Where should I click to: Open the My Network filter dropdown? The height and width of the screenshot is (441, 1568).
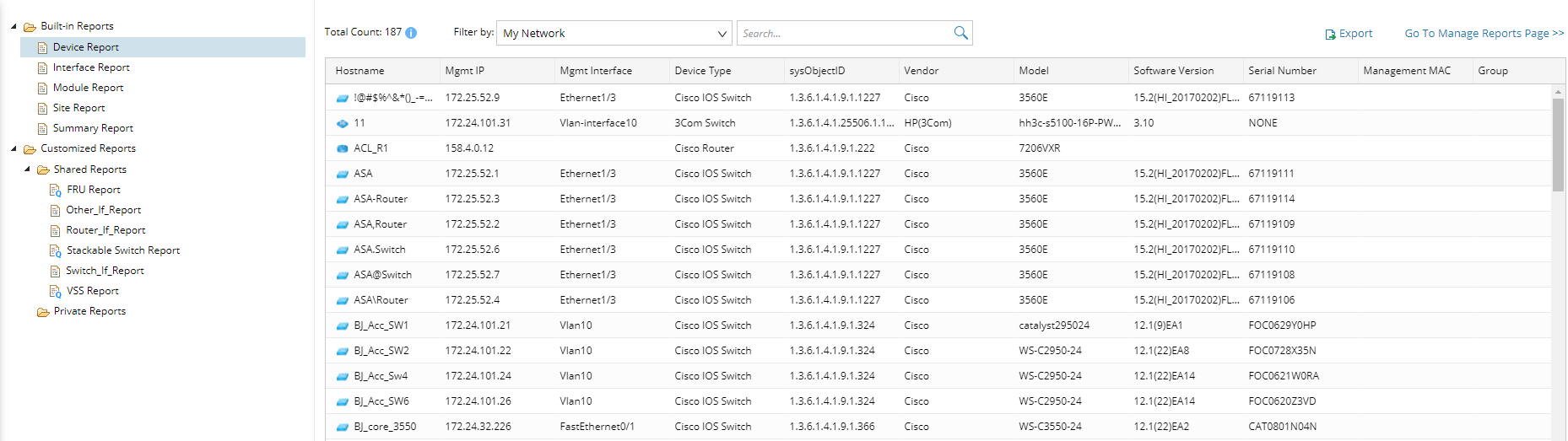click(614, 33)
